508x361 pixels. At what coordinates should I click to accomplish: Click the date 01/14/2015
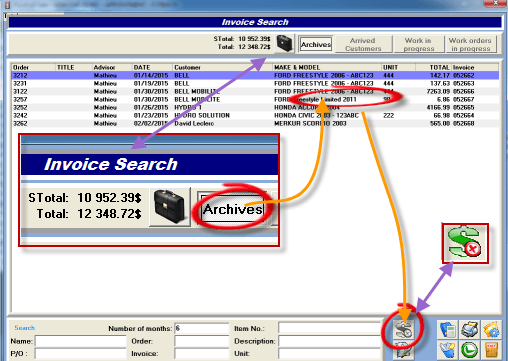coord(151,75)
